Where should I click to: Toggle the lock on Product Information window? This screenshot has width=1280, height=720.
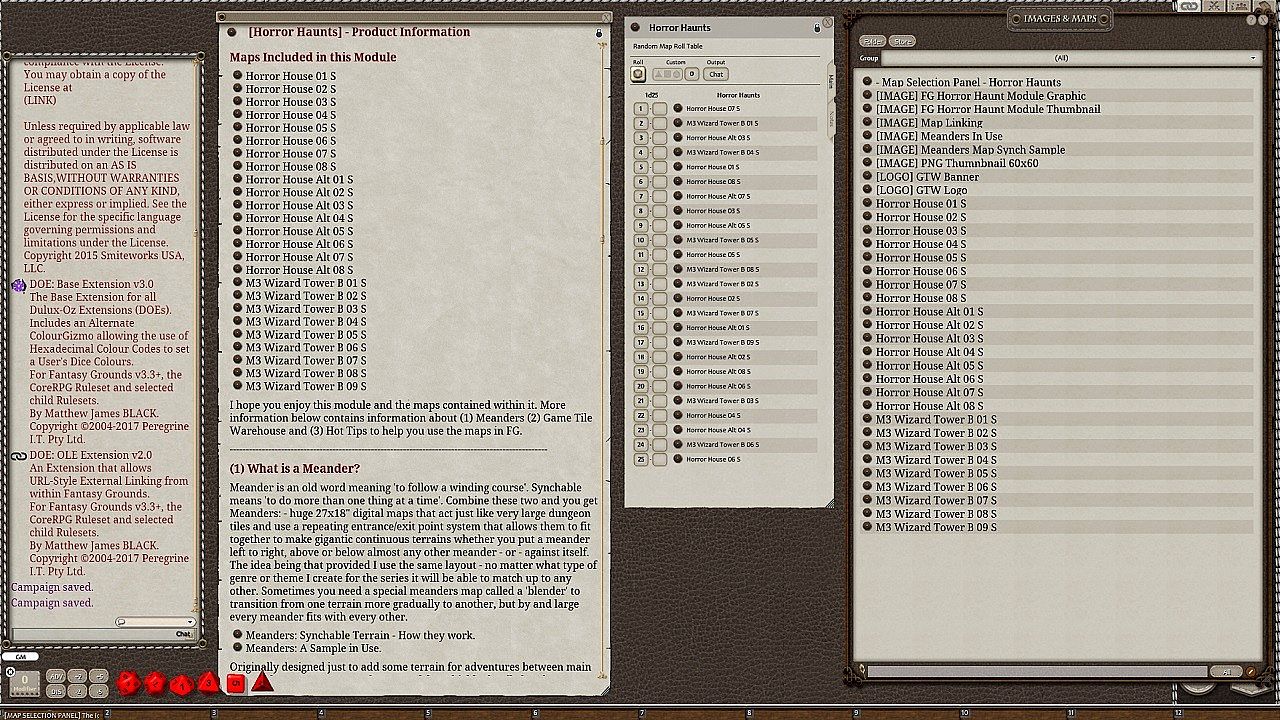tap(599, 33)
